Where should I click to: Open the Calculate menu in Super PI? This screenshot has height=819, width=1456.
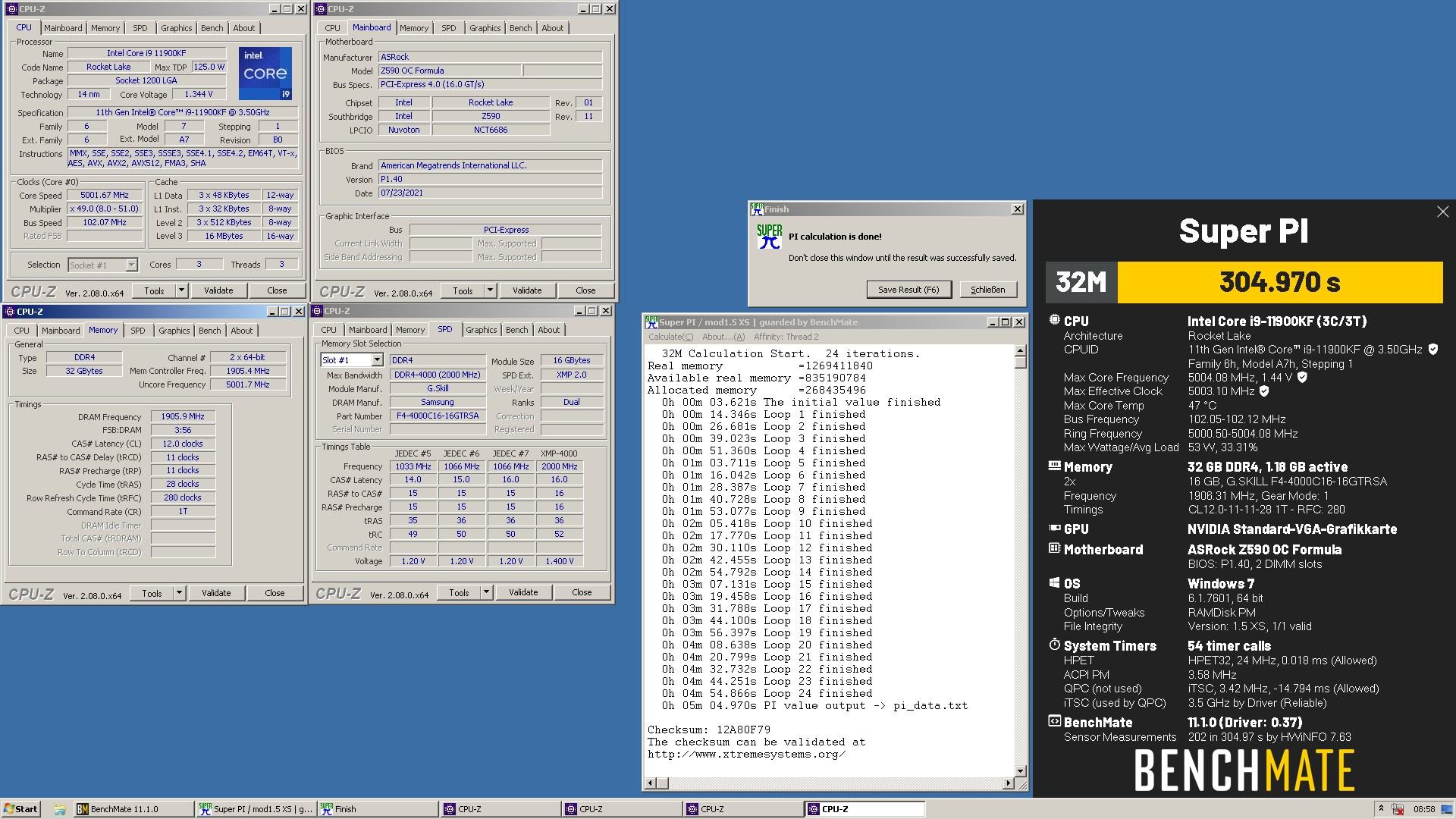pyautogui.click(x=670, y=337)
